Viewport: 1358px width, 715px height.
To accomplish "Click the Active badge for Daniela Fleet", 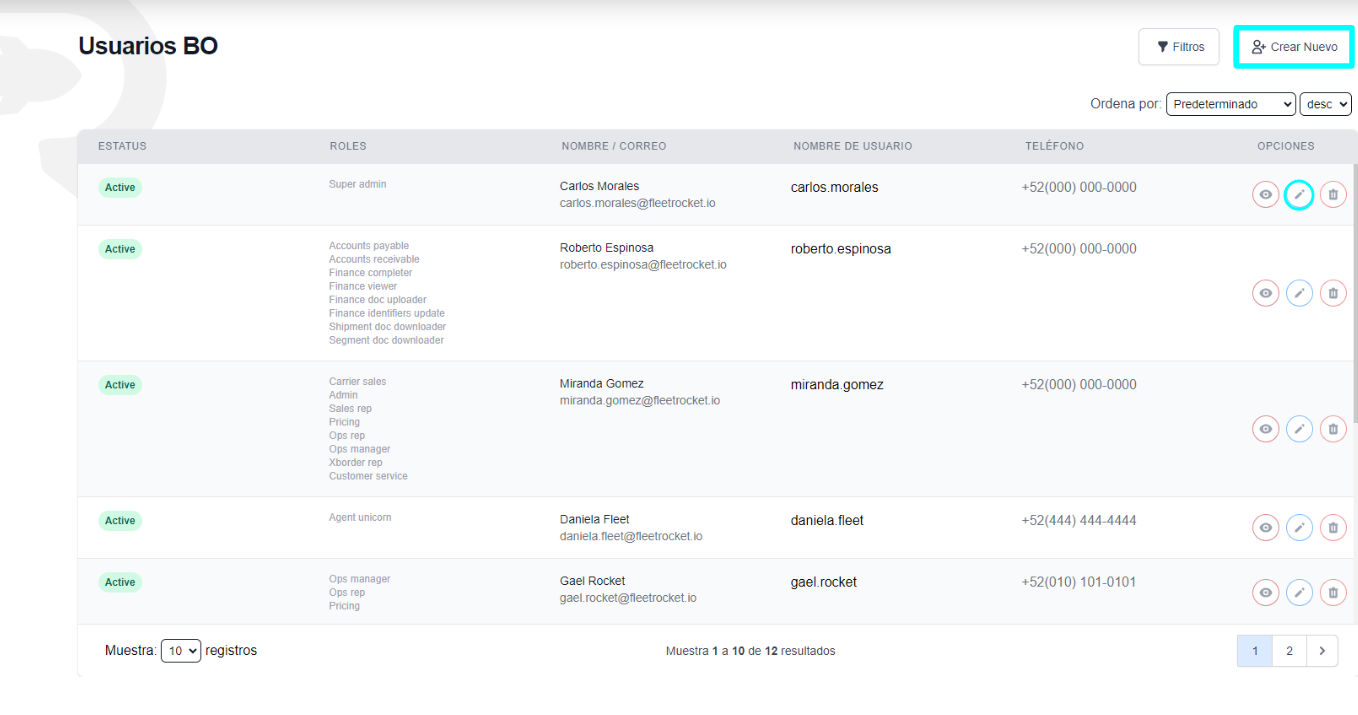I will point(119,520).
